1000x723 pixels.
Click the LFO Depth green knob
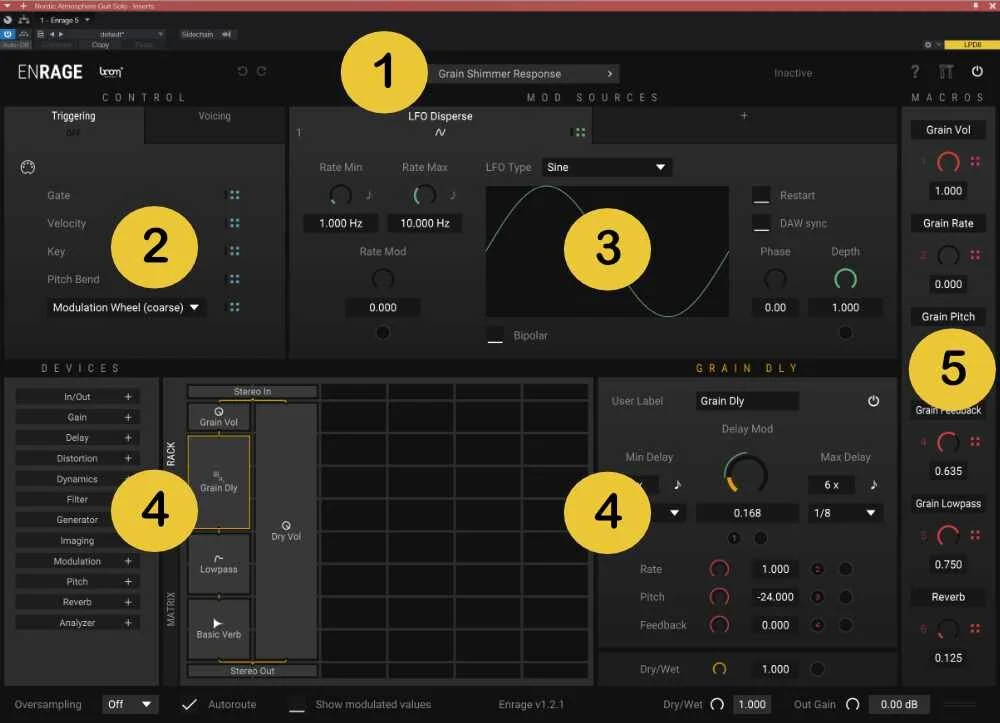[x=845, y=279]
